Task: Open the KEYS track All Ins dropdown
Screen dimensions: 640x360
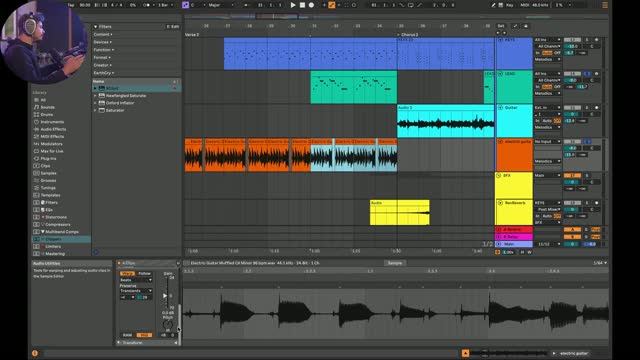Action: 547,40
